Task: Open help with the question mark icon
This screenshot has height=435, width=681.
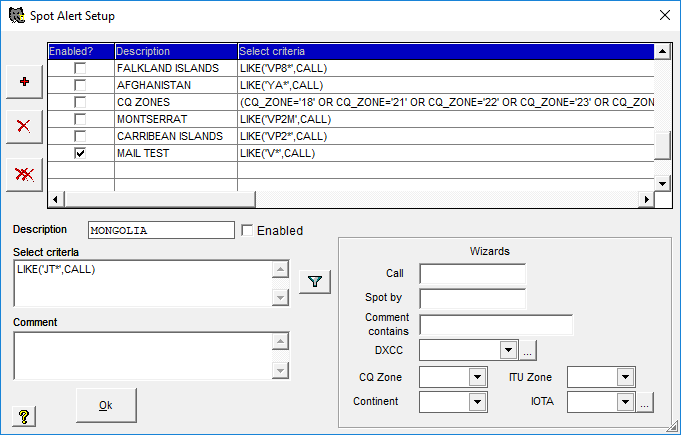Action: pyautogui.click(x=24, y=417)
